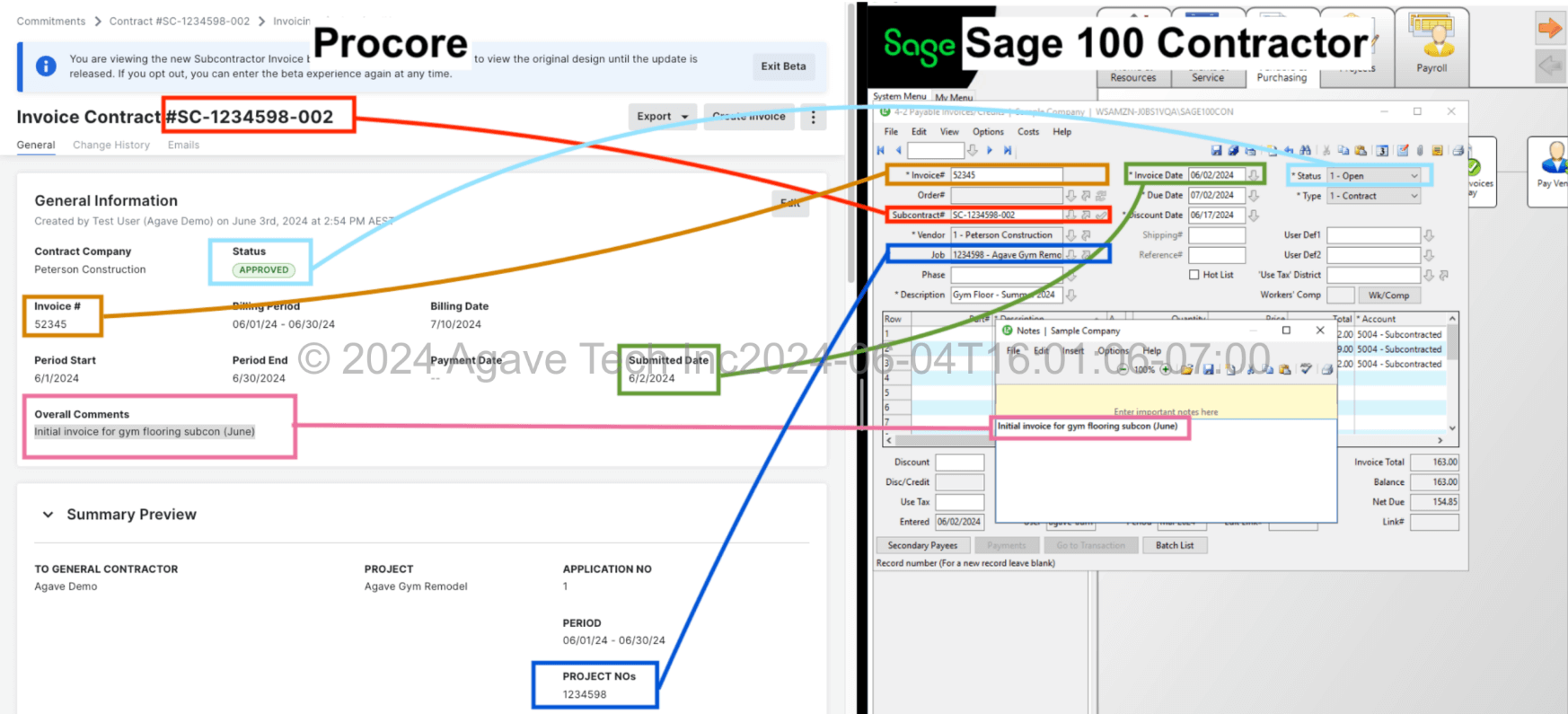Open Contract #SC-1234598-002 breadcrumb link

180,21
